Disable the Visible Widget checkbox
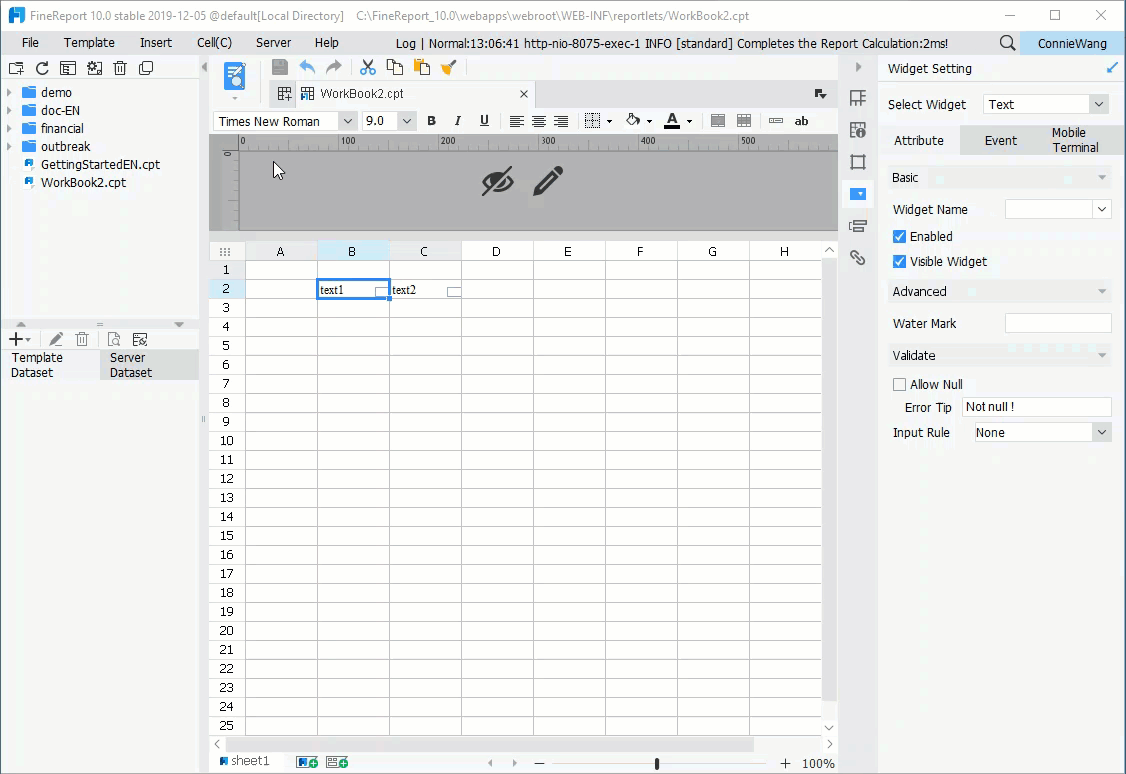1126x774 pixels. (x=899, y=261)
